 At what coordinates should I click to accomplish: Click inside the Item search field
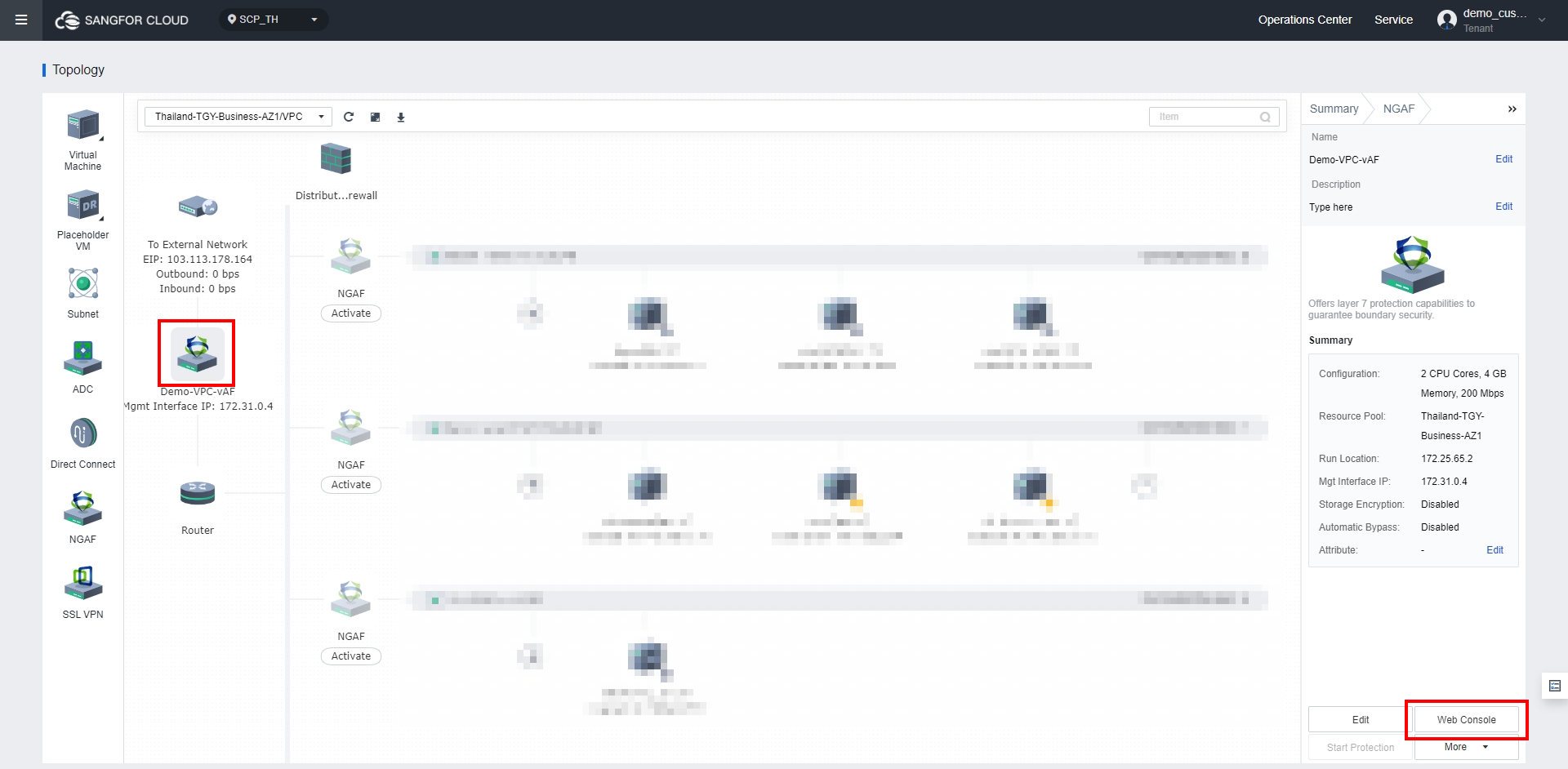point(1209,116)
